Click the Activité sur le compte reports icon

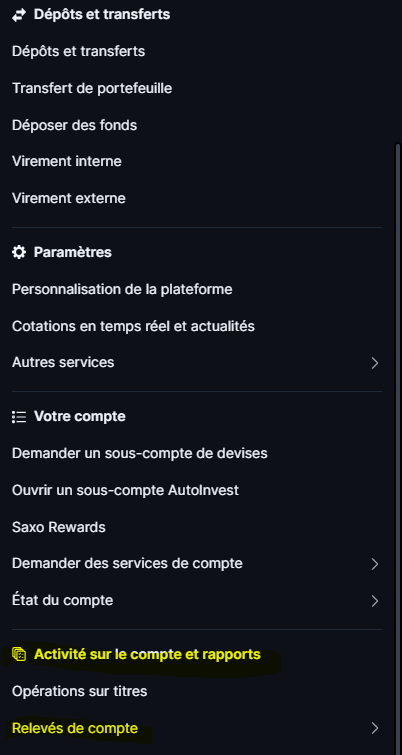pos(19,655)
